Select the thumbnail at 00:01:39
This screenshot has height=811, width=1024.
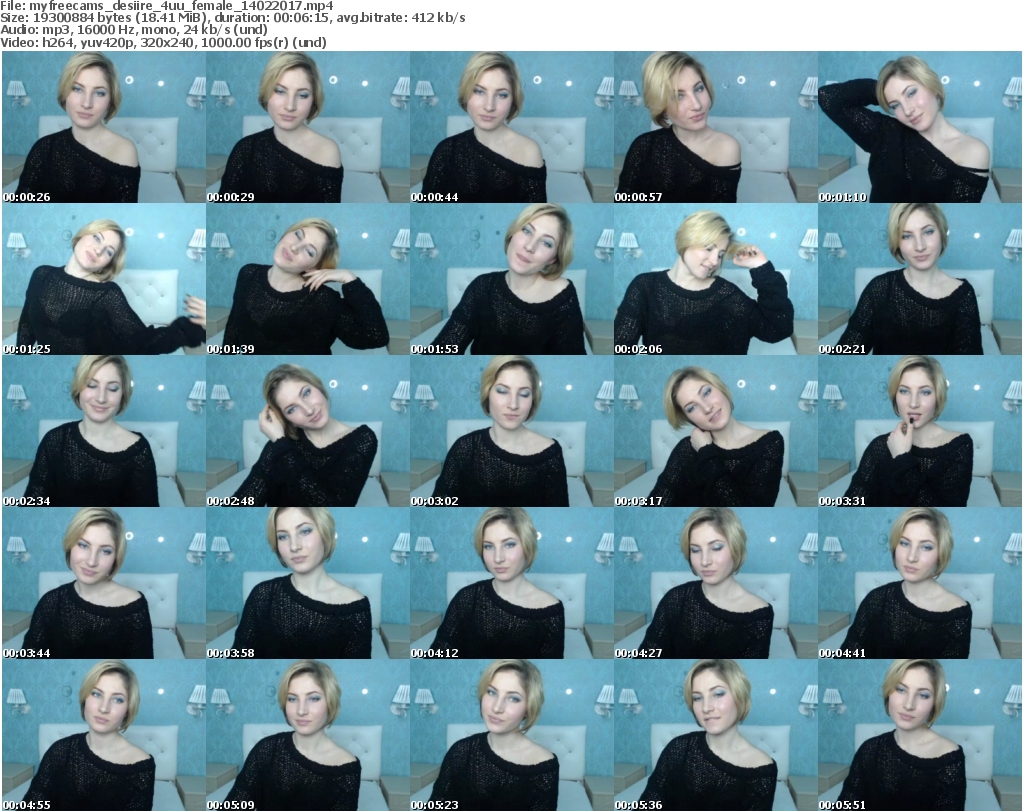tap(308, 279)
